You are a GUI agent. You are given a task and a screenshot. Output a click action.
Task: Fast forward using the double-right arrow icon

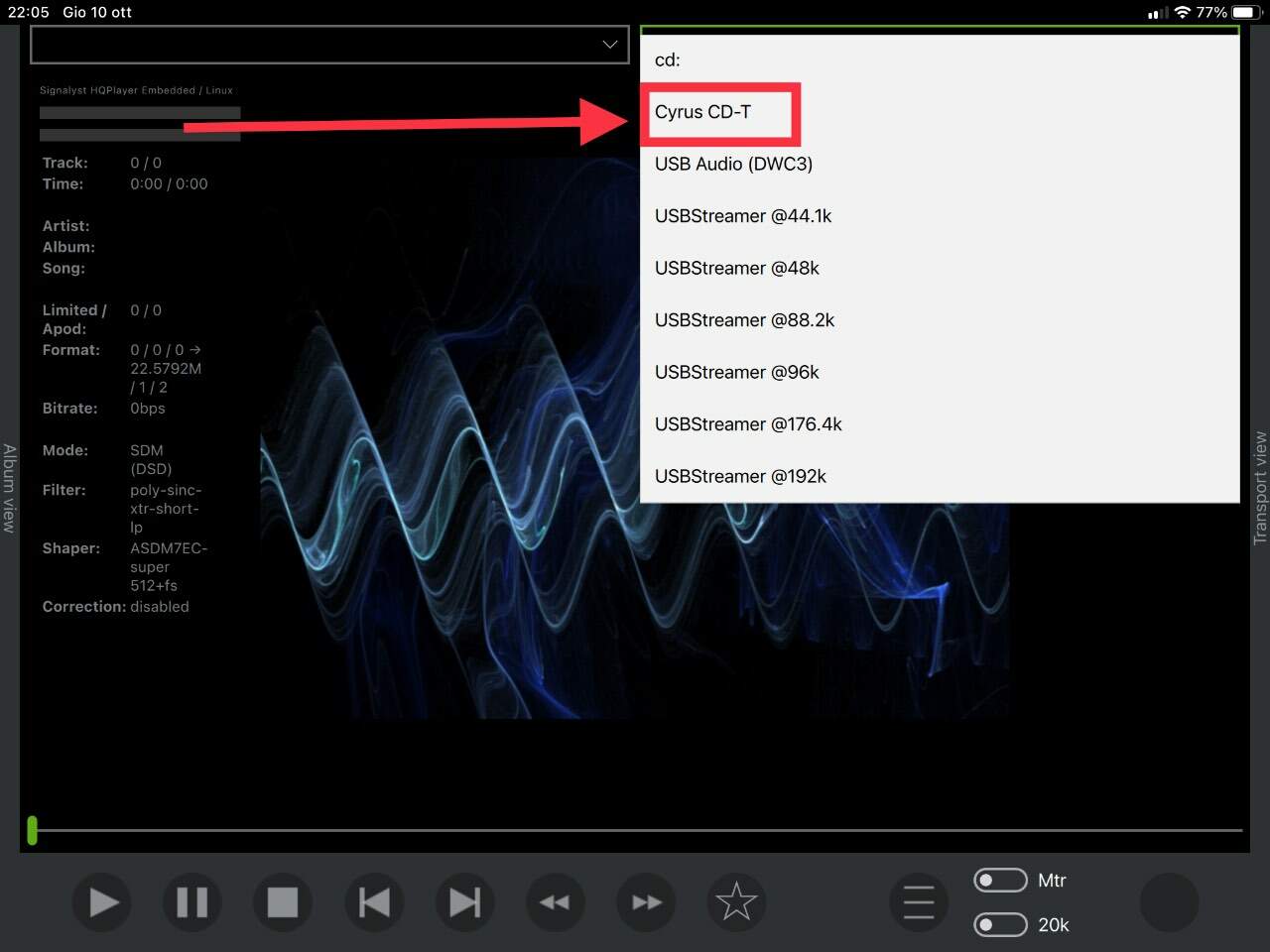(646, 902)
